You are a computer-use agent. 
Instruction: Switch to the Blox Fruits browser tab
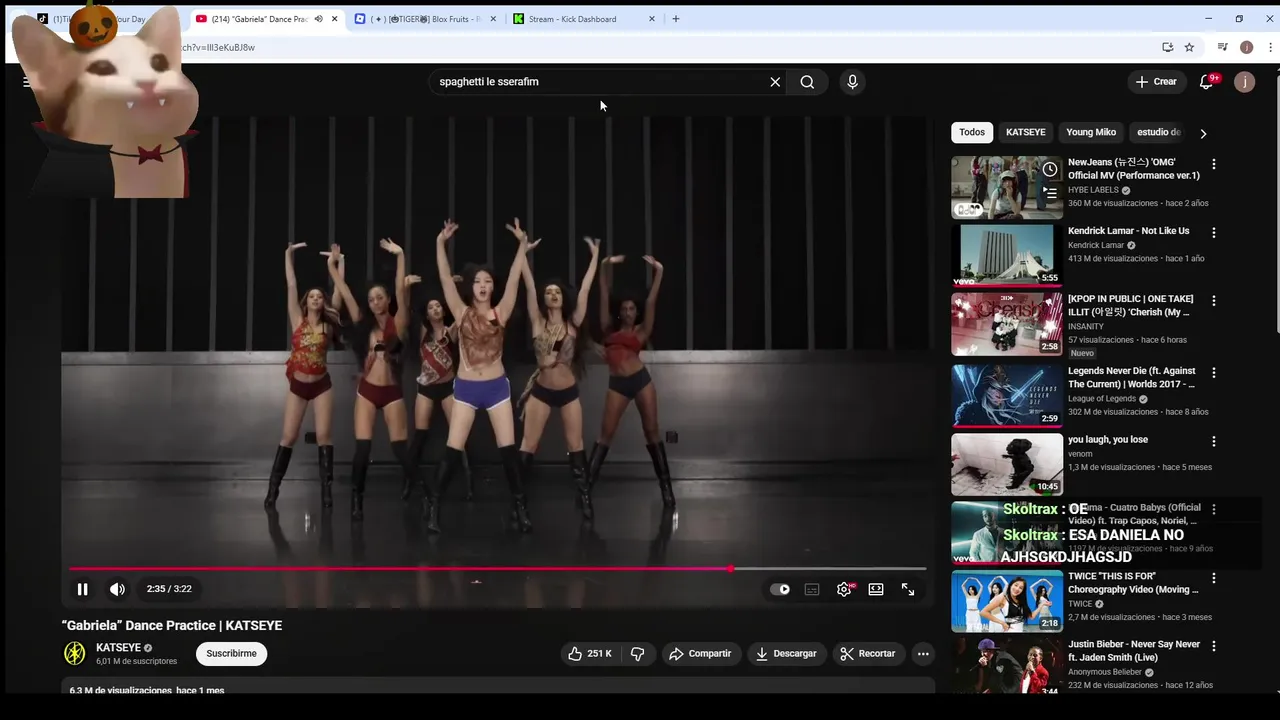(x=425, y=19)
